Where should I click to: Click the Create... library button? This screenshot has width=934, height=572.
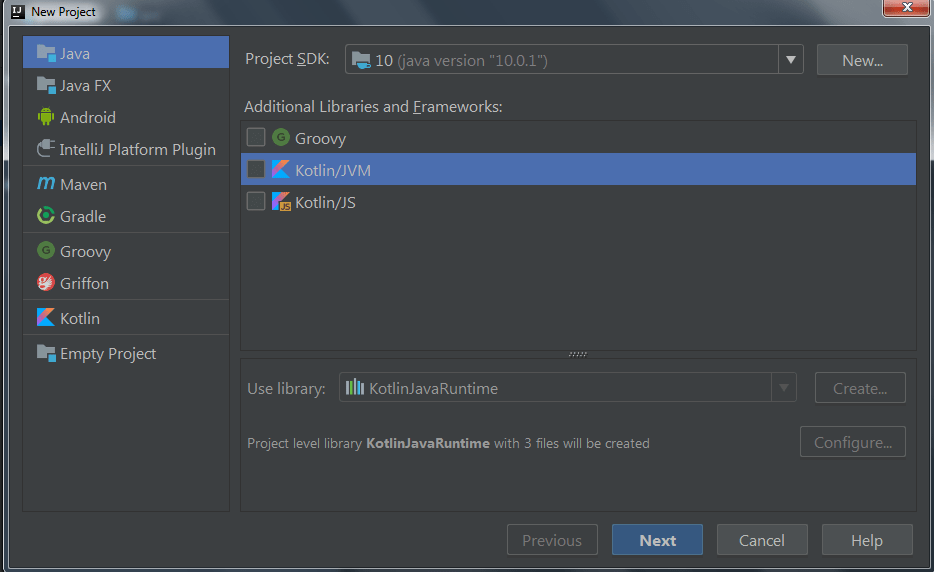pos(860,388)
